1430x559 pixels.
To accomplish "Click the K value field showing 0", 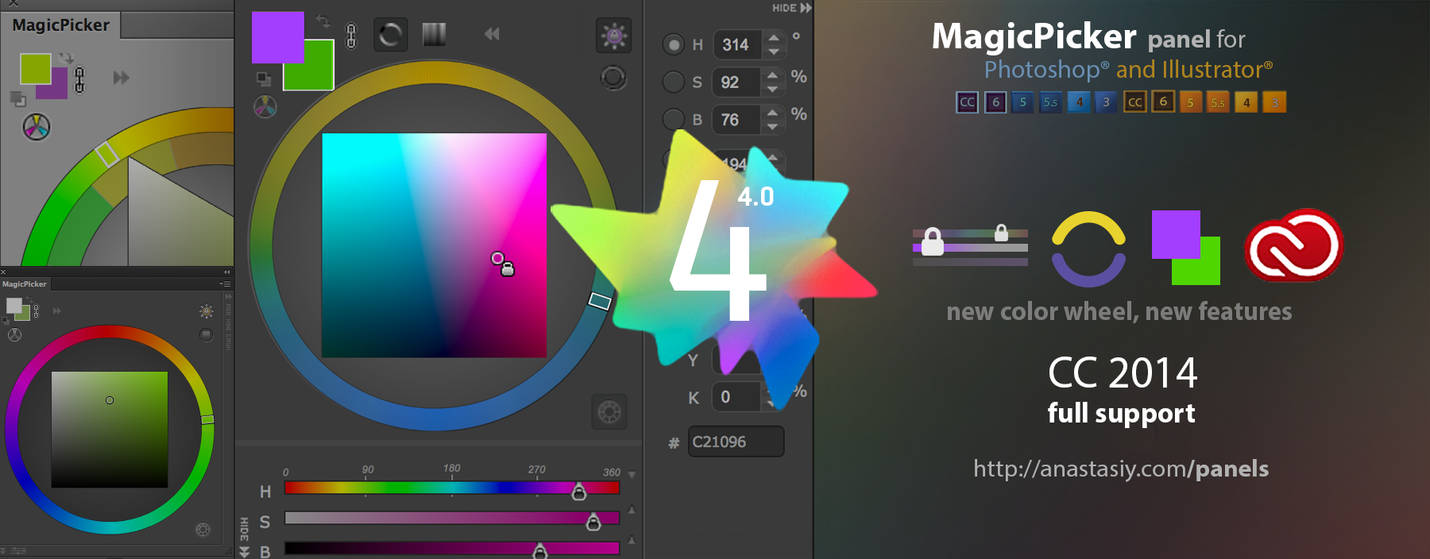I will point(737,396).
